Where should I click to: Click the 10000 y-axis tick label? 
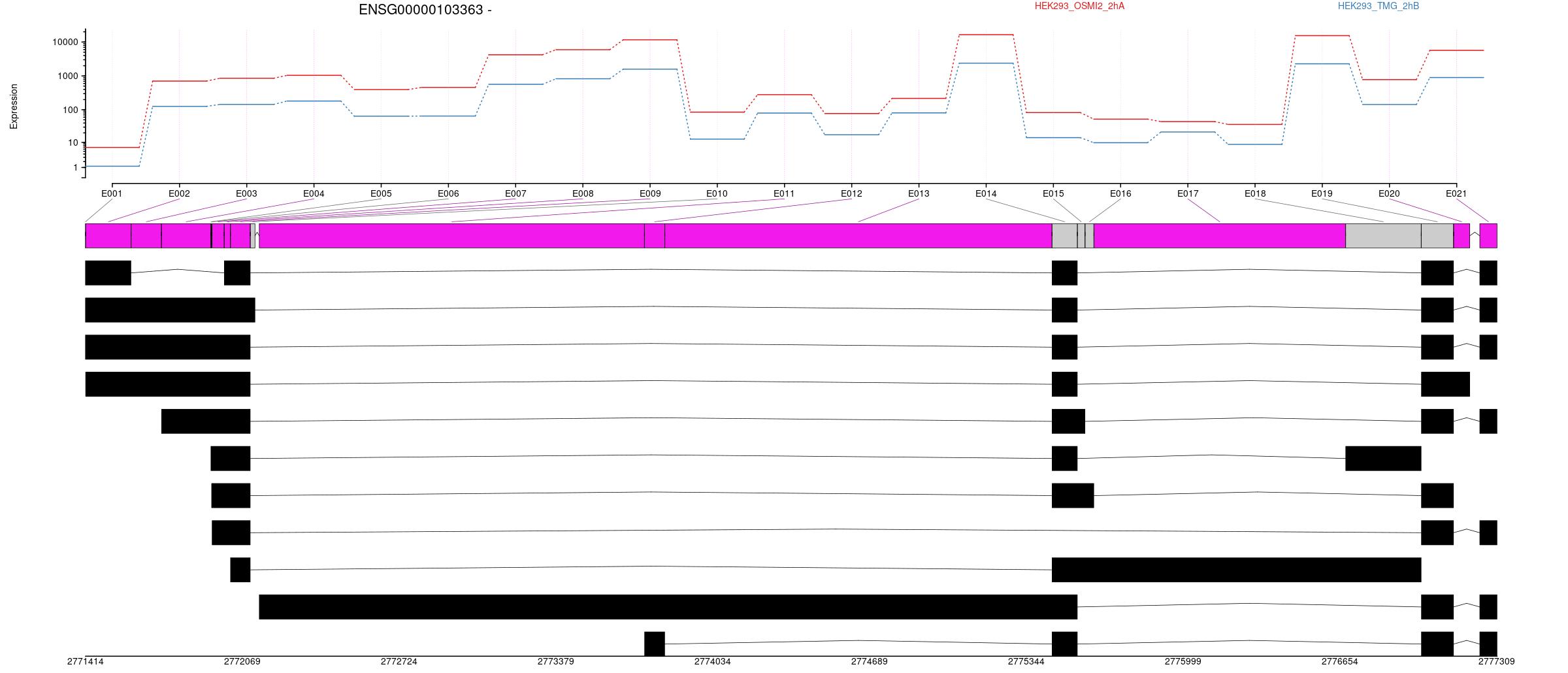(65, 42)
